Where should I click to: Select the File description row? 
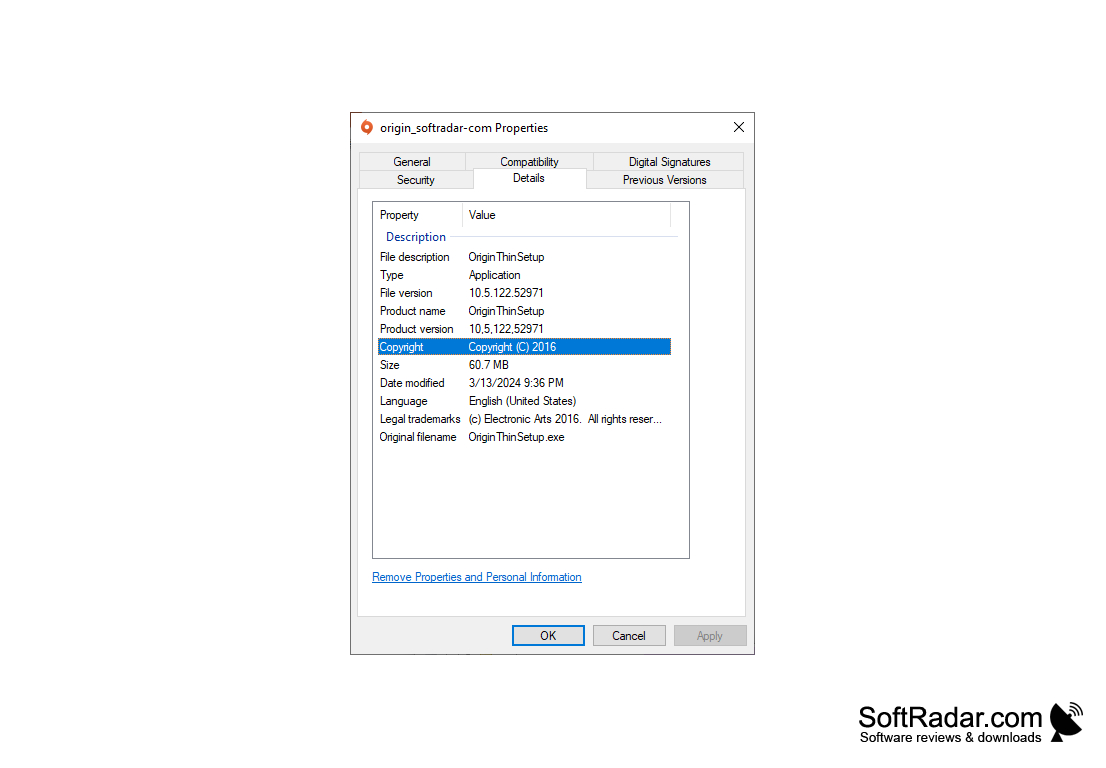point(524,257)
